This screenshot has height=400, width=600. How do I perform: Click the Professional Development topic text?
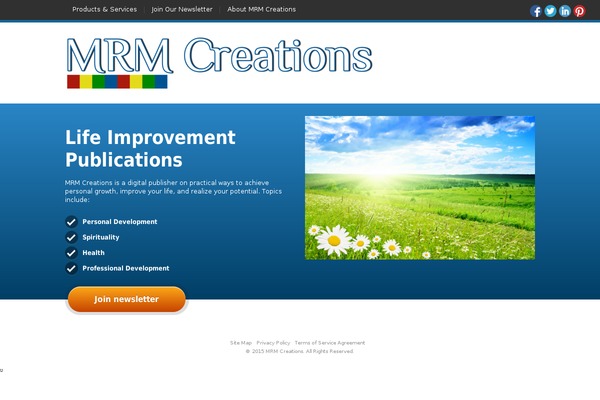(126, 268)
